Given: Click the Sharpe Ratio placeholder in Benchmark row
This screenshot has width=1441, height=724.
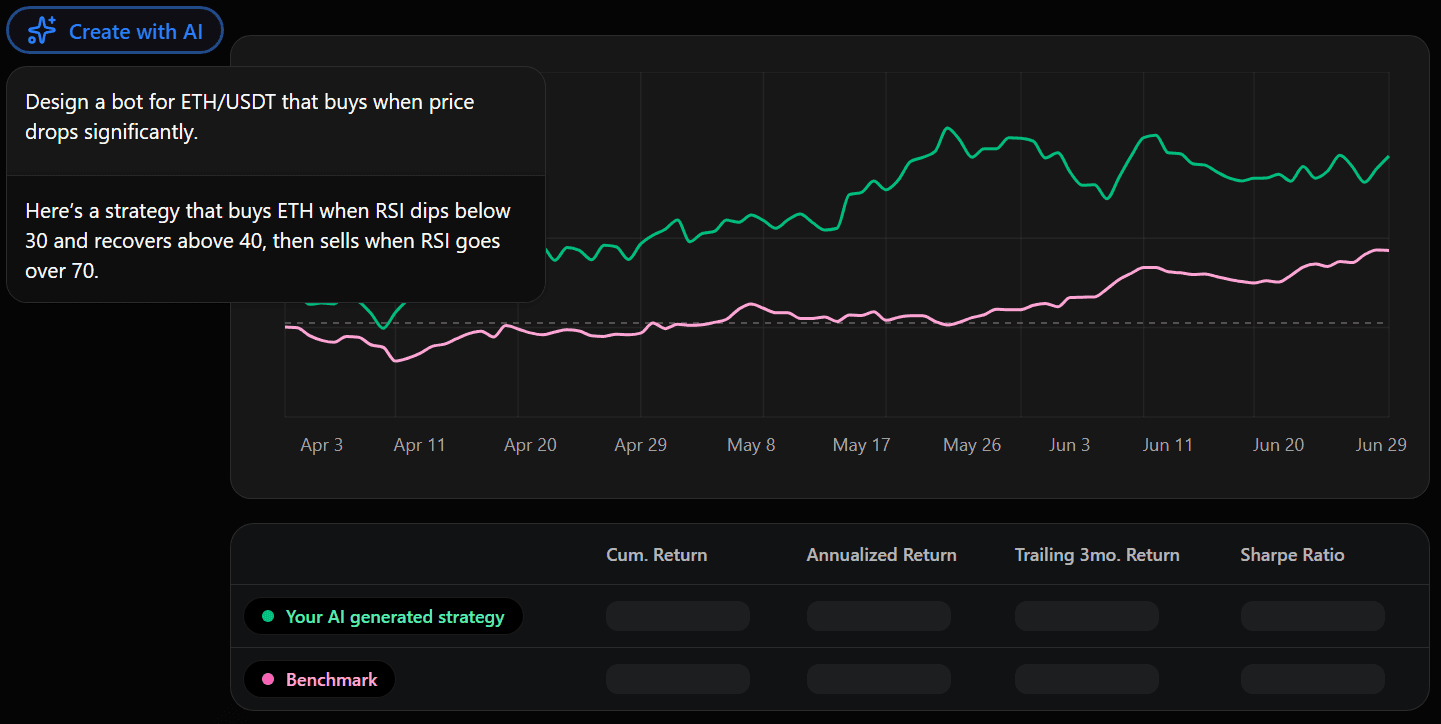Looking at the screenshot, I should pyautogui.click(x=1312, y=679).
